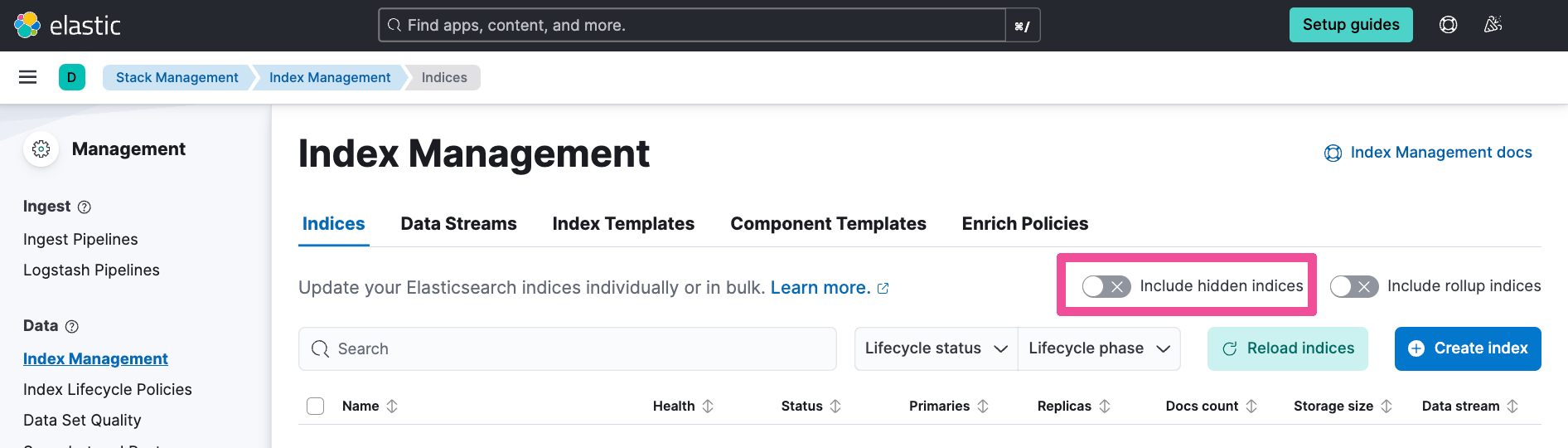1568x448 pixels.
Task: Open the hamburger navigation menu
Action: [x=28, y=77]
